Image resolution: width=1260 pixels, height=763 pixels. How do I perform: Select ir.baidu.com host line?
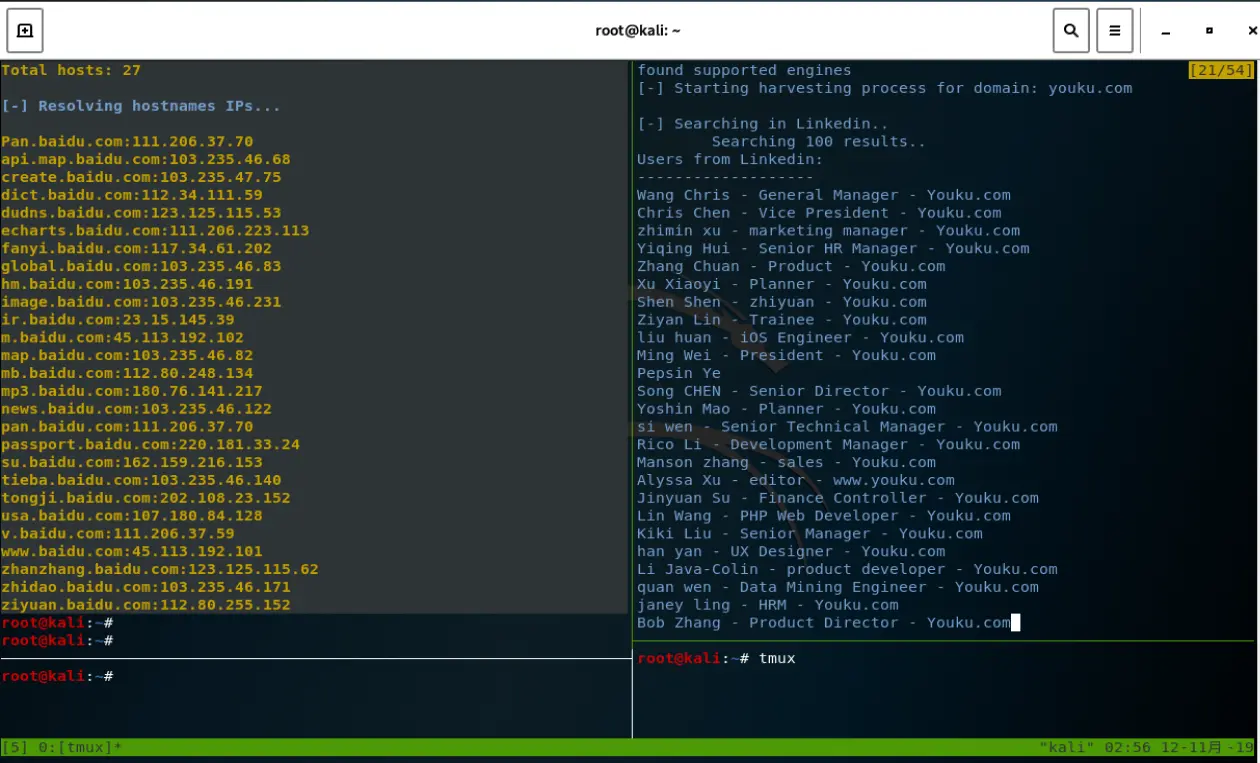[x=118, y=320]
